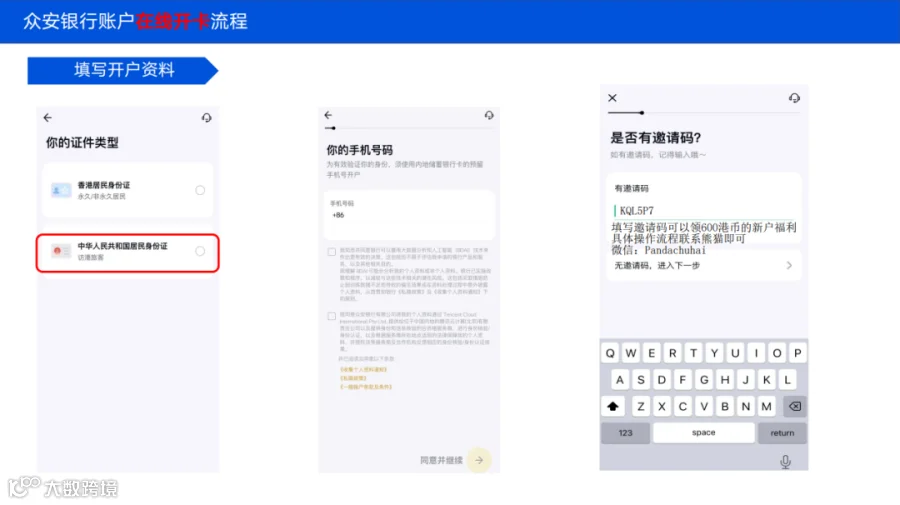Viewport: 900px width, 505px height.
Task: Close the invitation code screen with X
Action: pyautogui.click(x=612, y=98)
